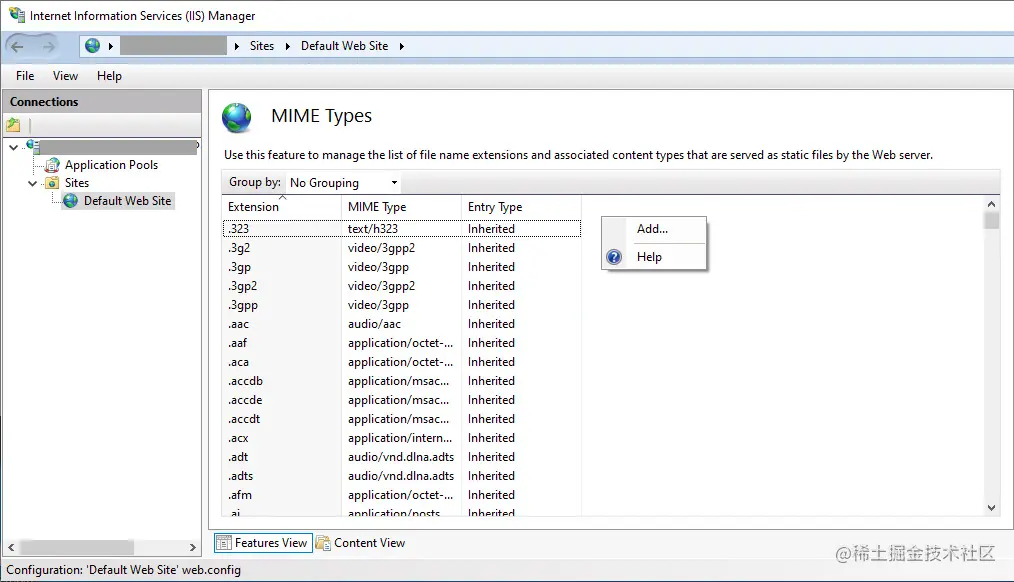The width and height of the screenshot is (1014, 582).
Task: Select Default Web Site in the tree
Action: (127, 201)
